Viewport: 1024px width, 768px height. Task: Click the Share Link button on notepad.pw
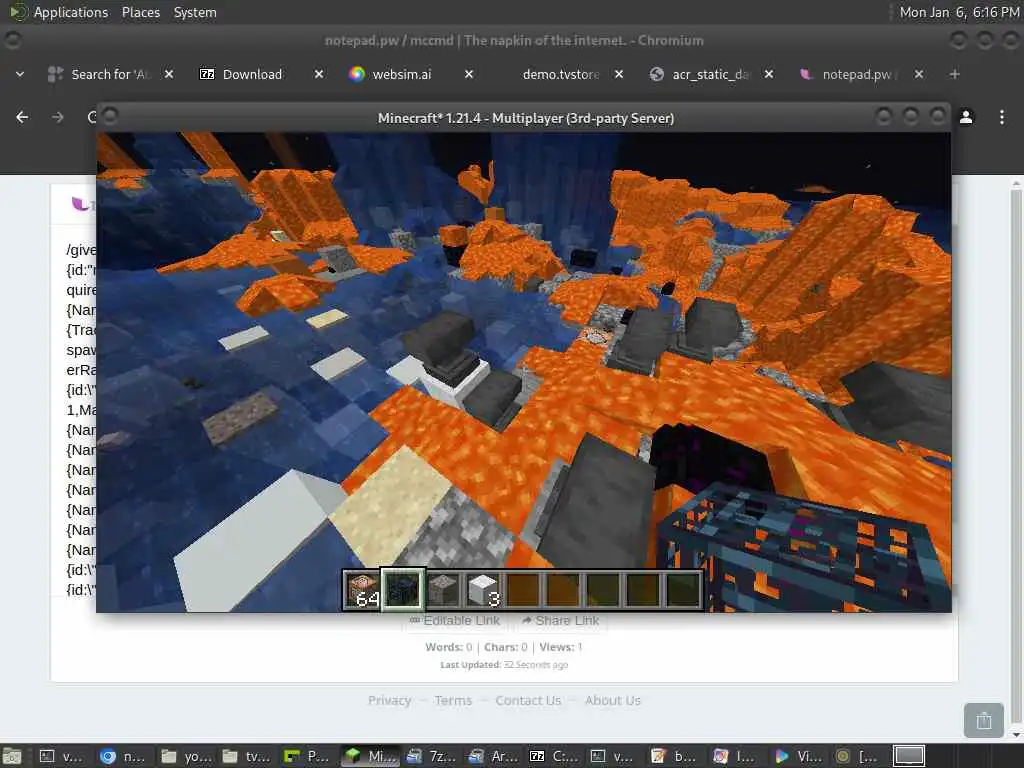point(560,620)
